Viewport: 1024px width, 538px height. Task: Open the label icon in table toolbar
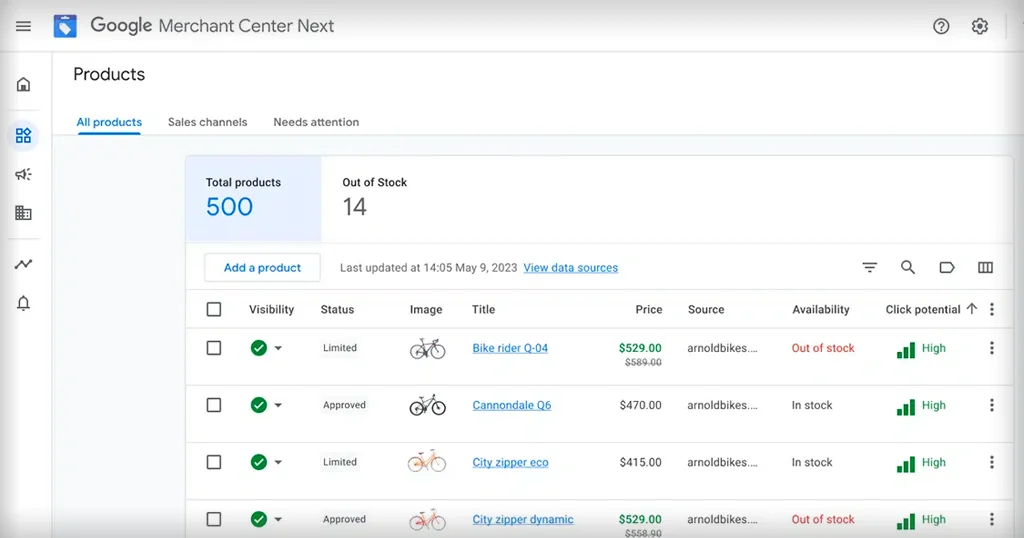tap(946, 268)
